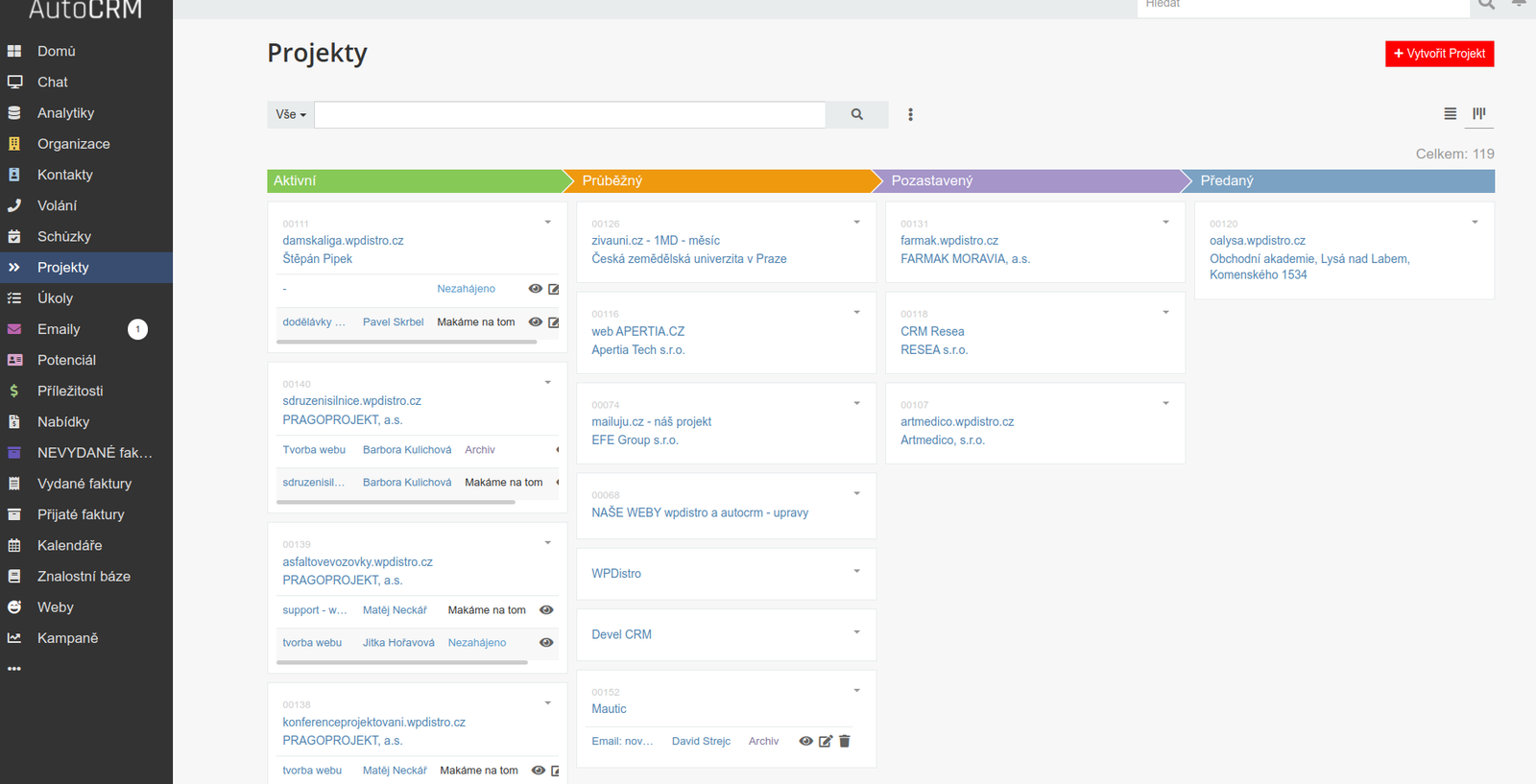Show more sidebar items via three dots
Image resolution: width=1536 pixels, height=784 pixels.
14,669
